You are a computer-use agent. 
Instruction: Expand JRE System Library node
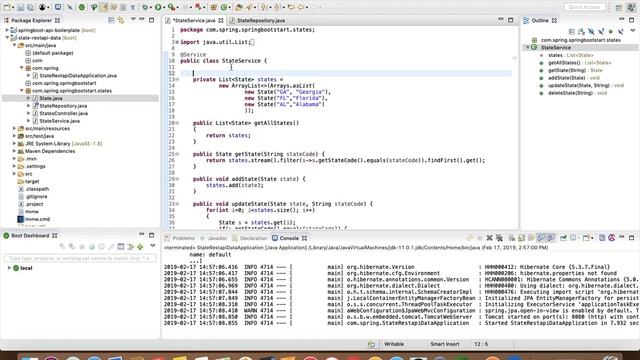pyautogui.click(x=14, y=144)
